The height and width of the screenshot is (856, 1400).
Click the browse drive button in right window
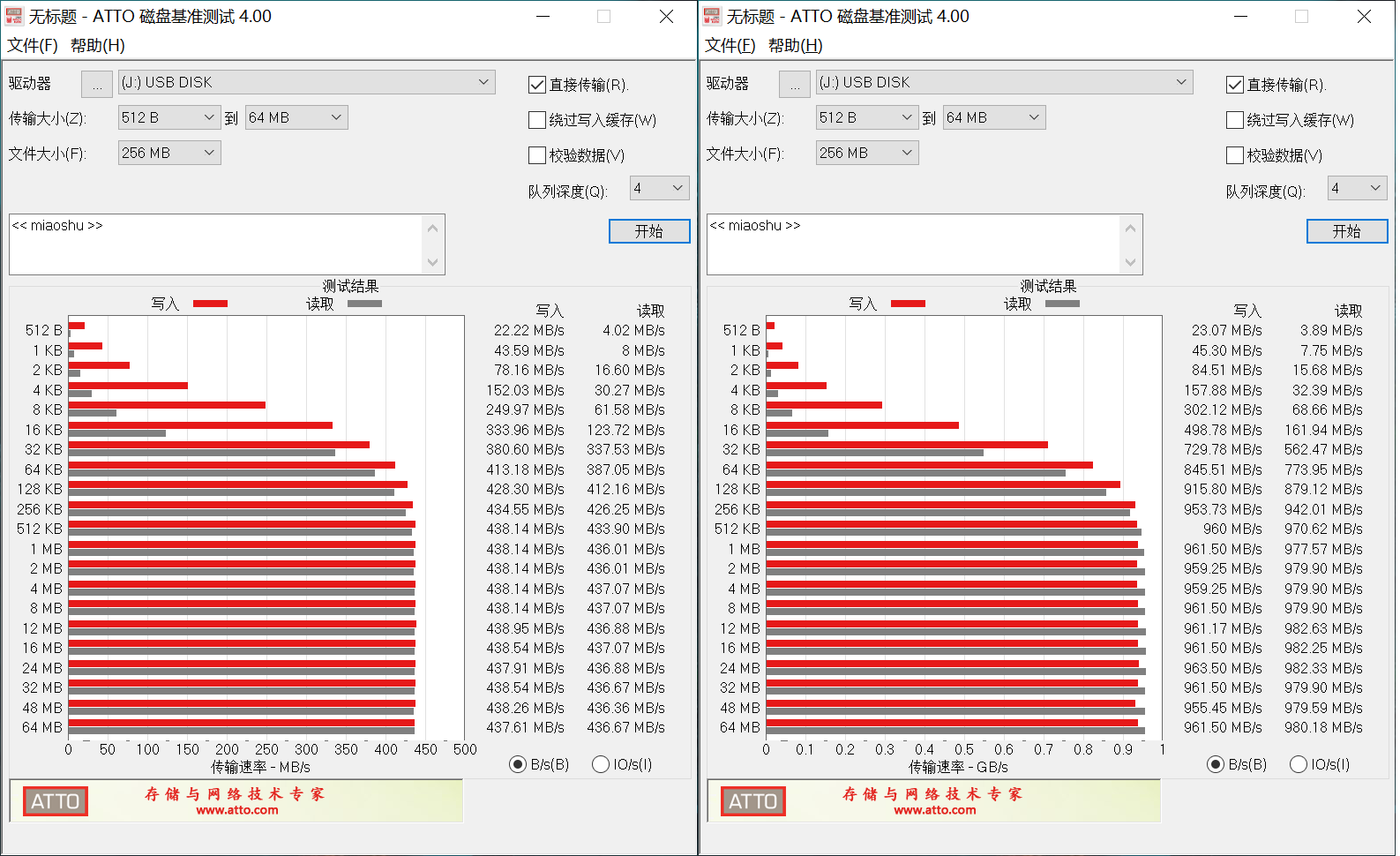point(795,84)
